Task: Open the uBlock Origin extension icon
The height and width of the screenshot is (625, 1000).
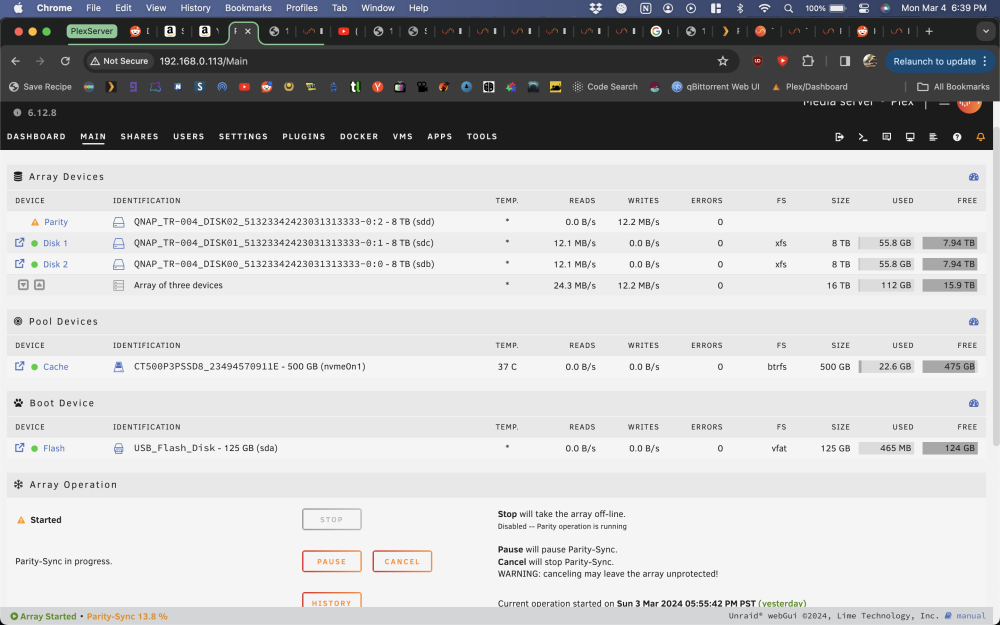Action: (758, 61)
